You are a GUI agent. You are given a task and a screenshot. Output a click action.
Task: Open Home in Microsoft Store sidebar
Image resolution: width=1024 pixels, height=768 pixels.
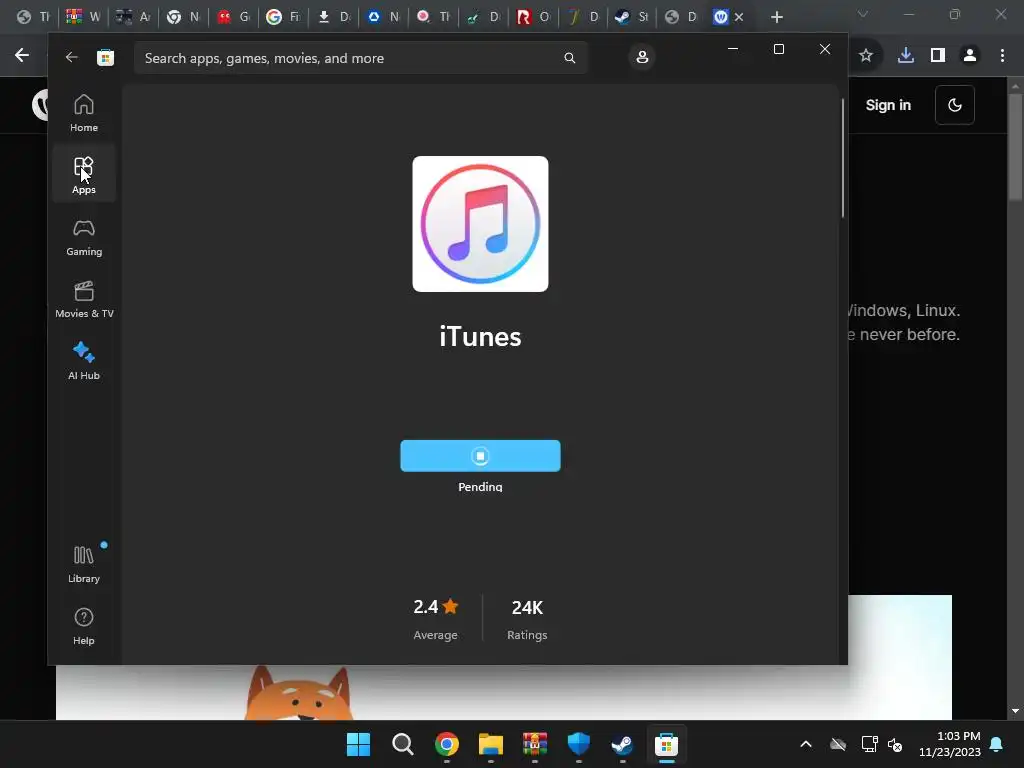coord(84,113)
